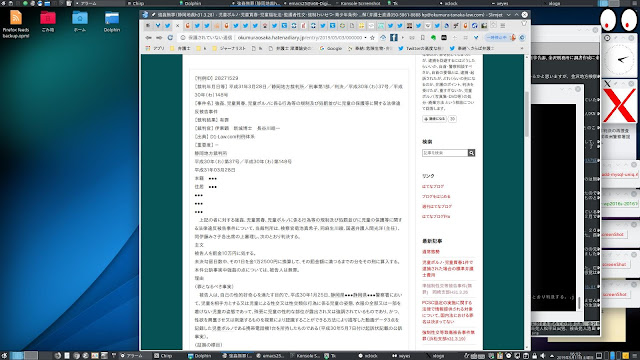Open the address bar history dropdown arrow
Image resolution: width=640 pixels, height=360 pixels.
pos(366,38)
